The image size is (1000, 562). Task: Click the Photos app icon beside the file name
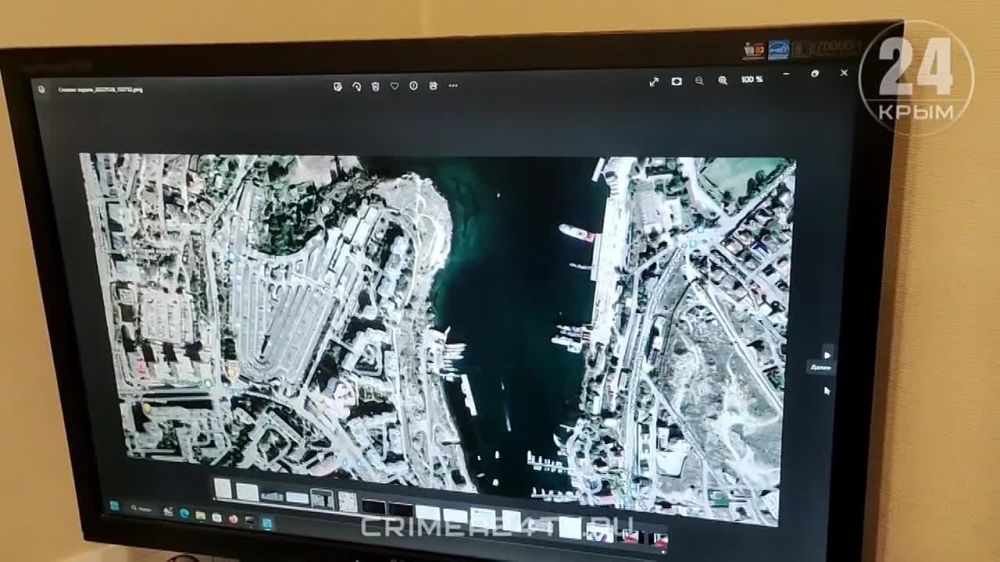41,90
